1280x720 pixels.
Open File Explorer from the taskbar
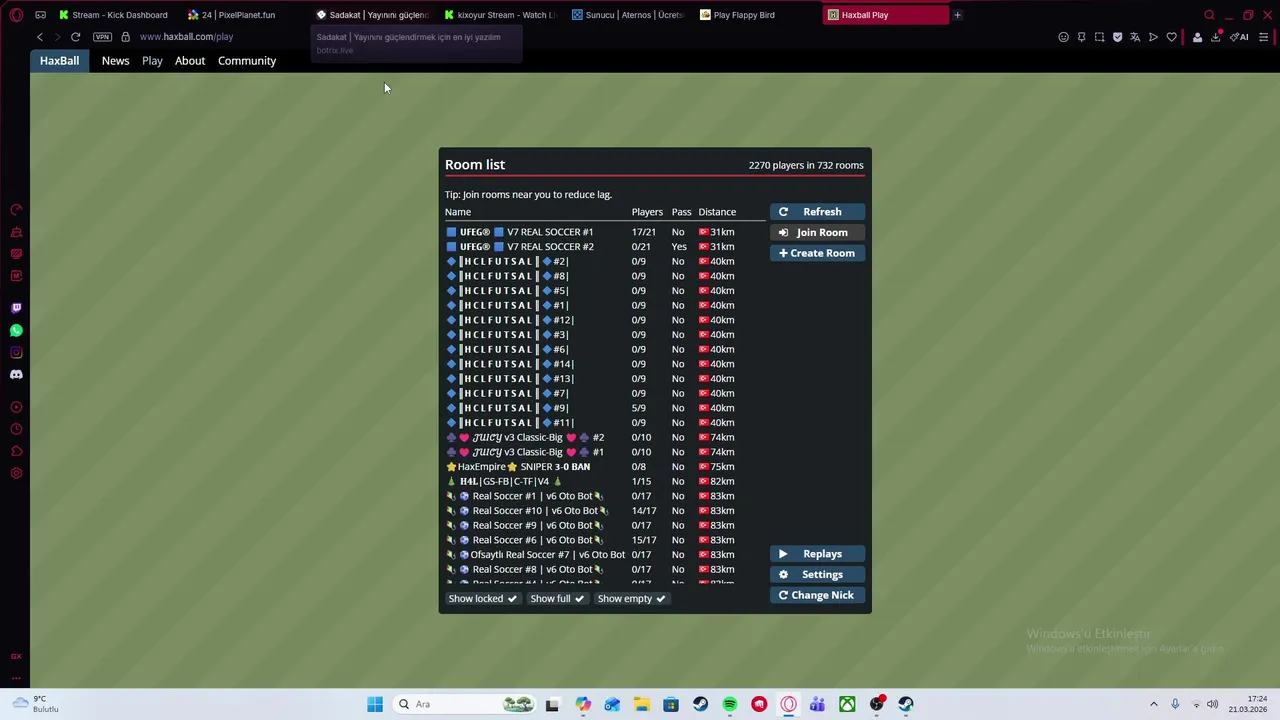641,704
